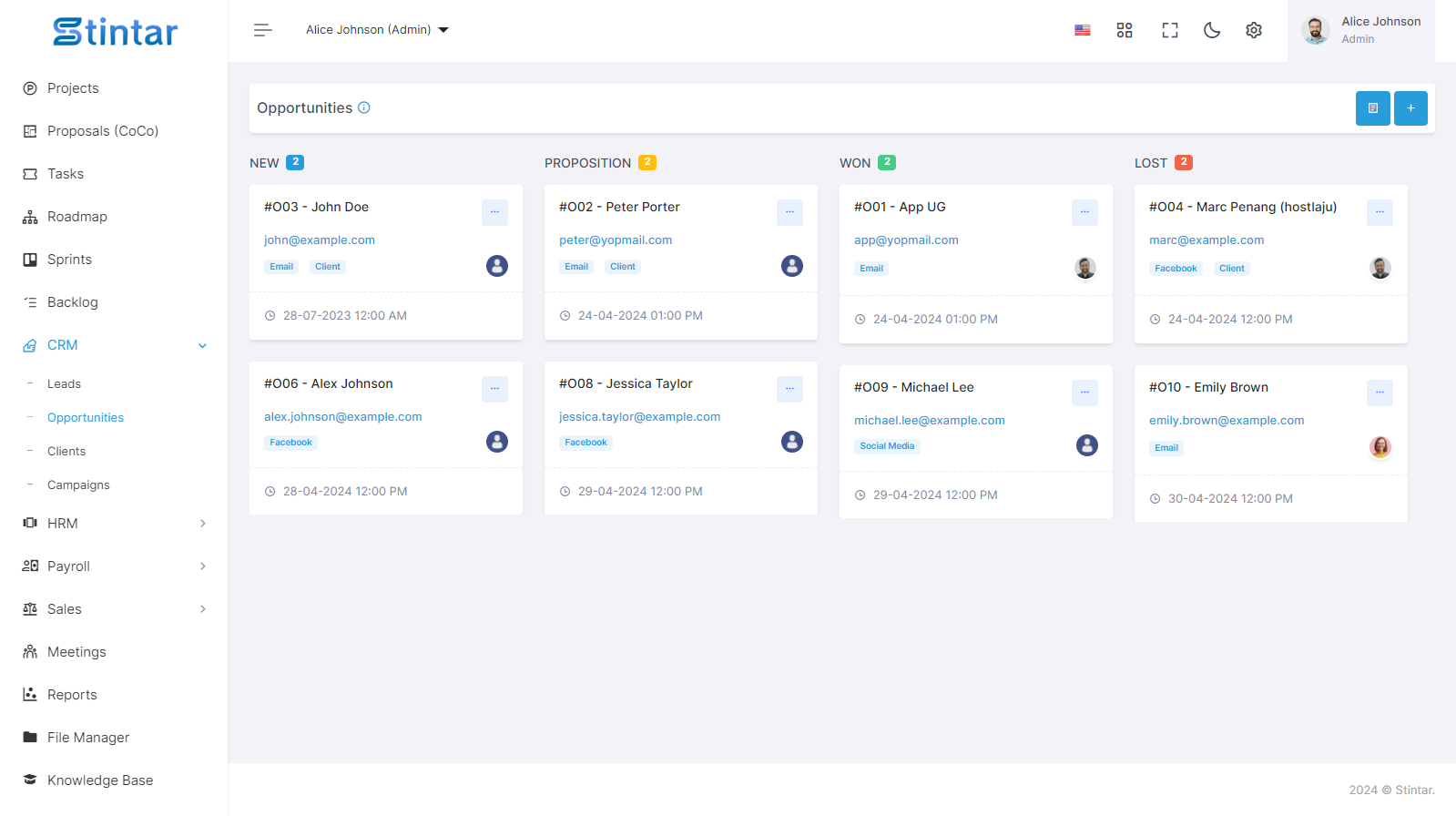Image resolution: width=1456 pixels, height=816 pixels.
Task: Click the Client tag on John Doe card
Action: [328, 267]
